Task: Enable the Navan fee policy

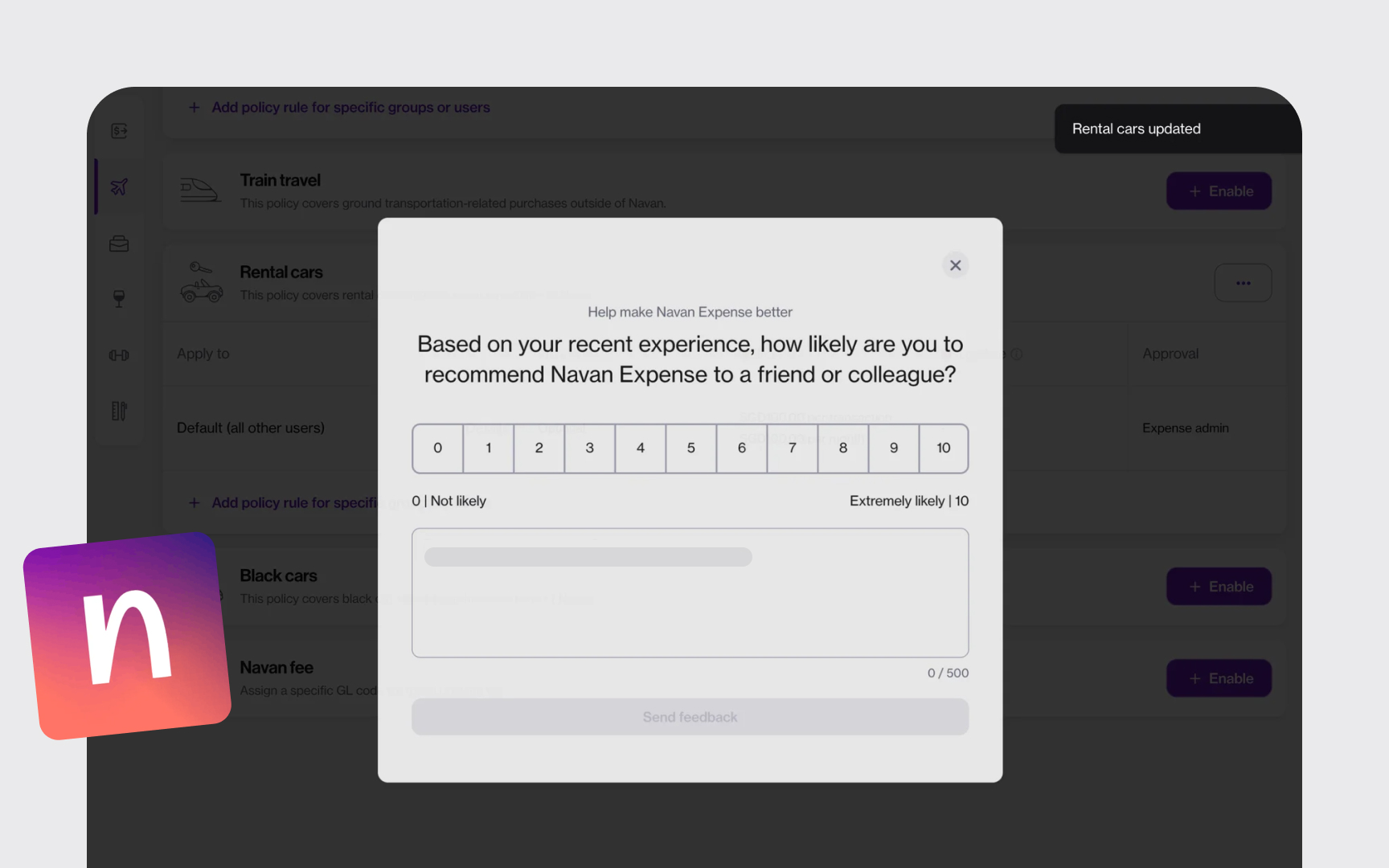Action: tap(1219, 678)
